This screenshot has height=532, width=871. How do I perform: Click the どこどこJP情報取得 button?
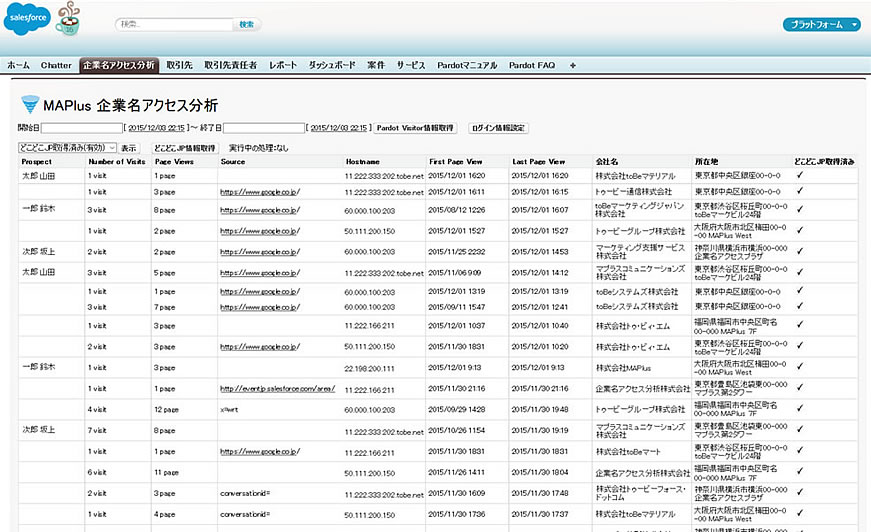pos(185,148)
